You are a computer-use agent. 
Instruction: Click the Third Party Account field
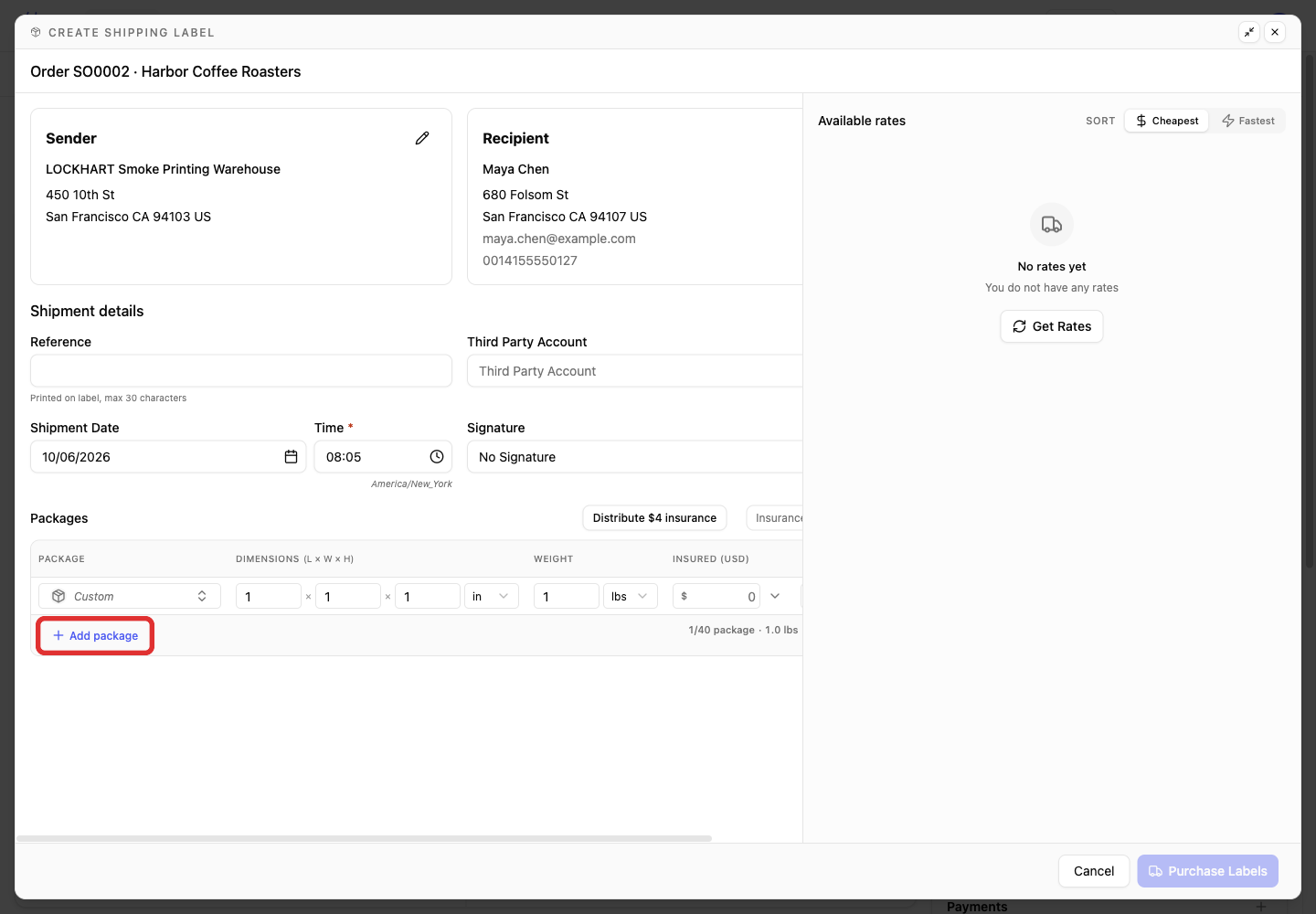coord(635,371)
